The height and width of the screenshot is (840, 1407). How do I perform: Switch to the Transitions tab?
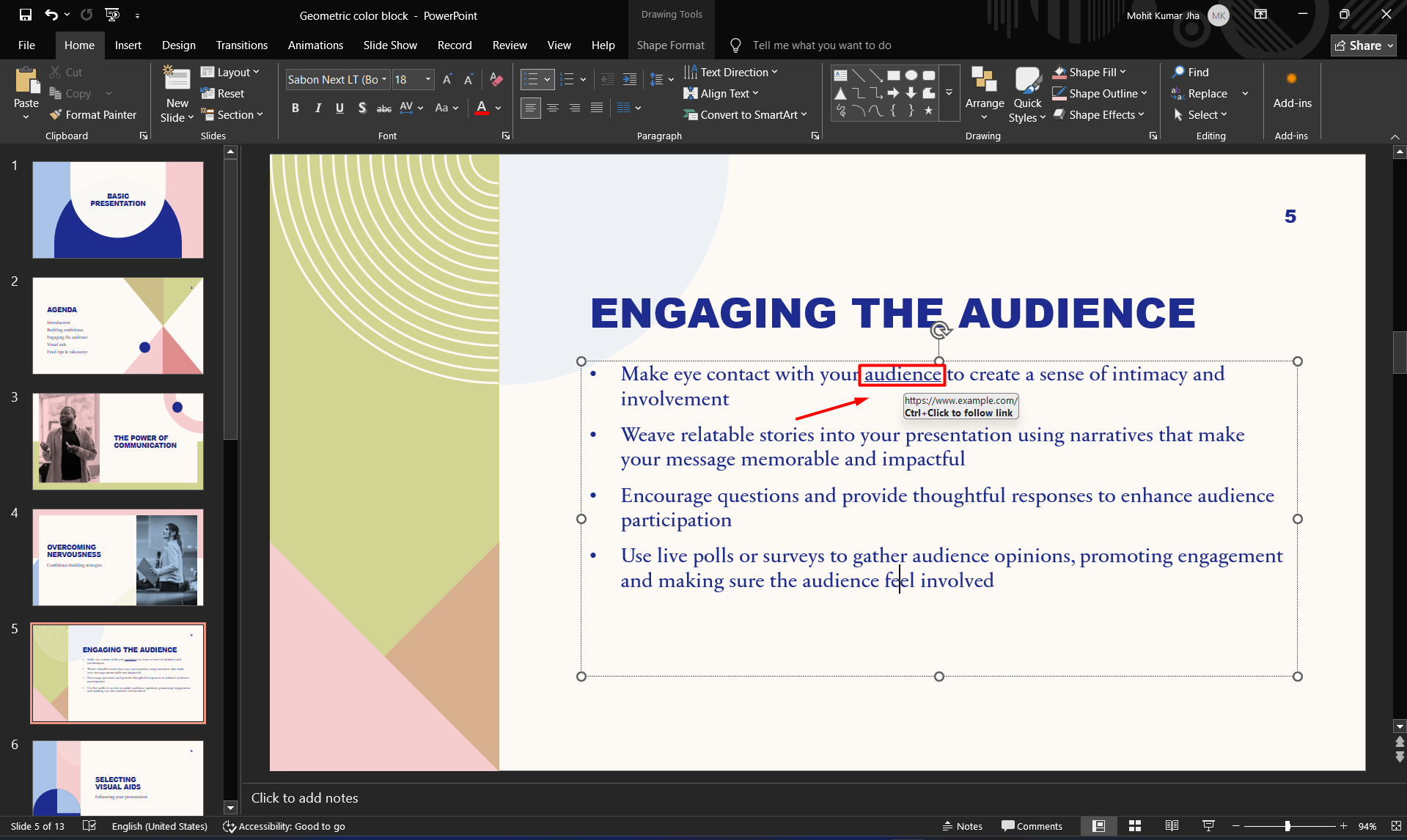point(241,45)
